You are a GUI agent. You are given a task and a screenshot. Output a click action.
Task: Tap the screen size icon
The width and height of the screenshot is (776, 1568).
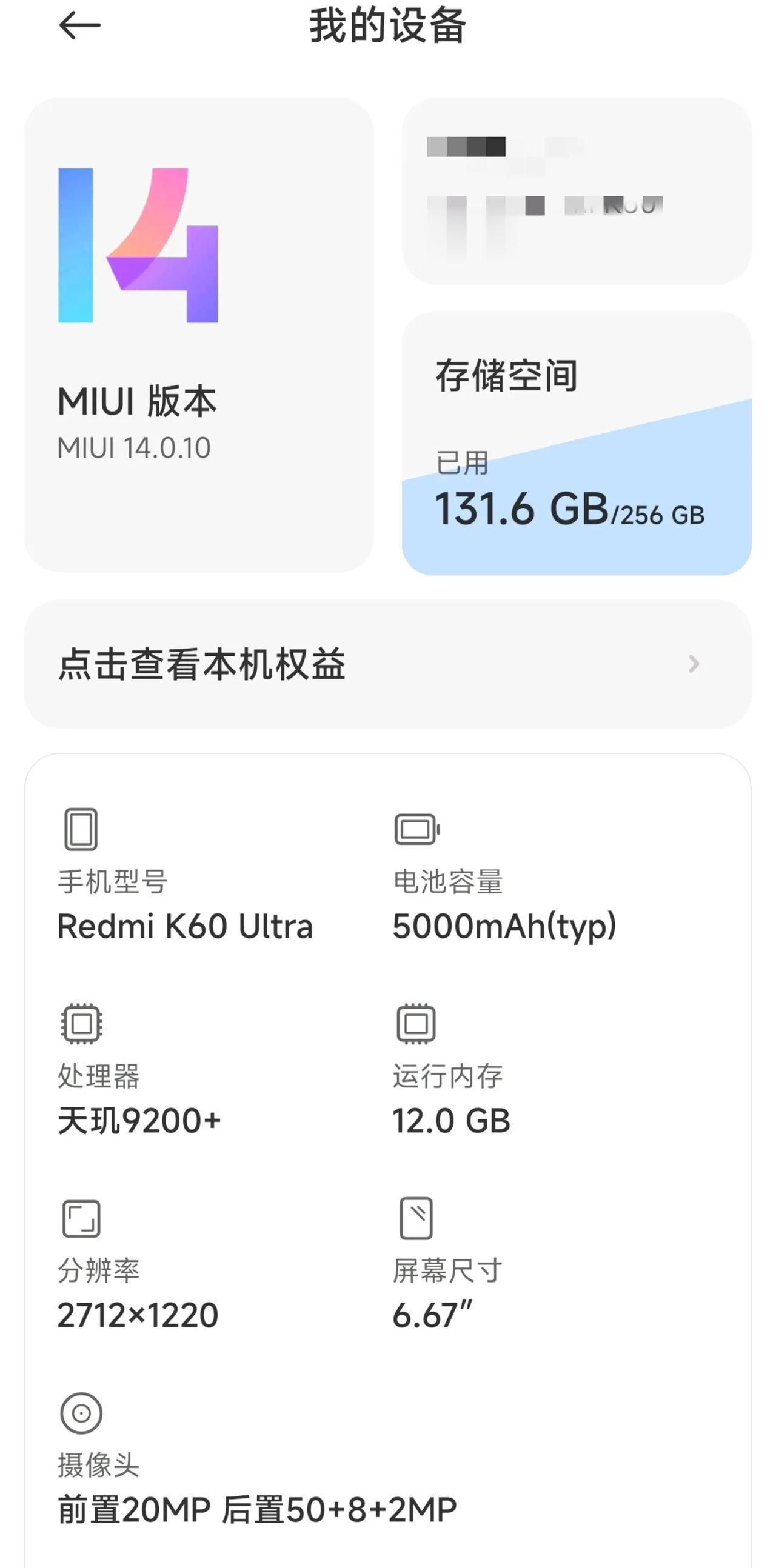pos(416,1218)
